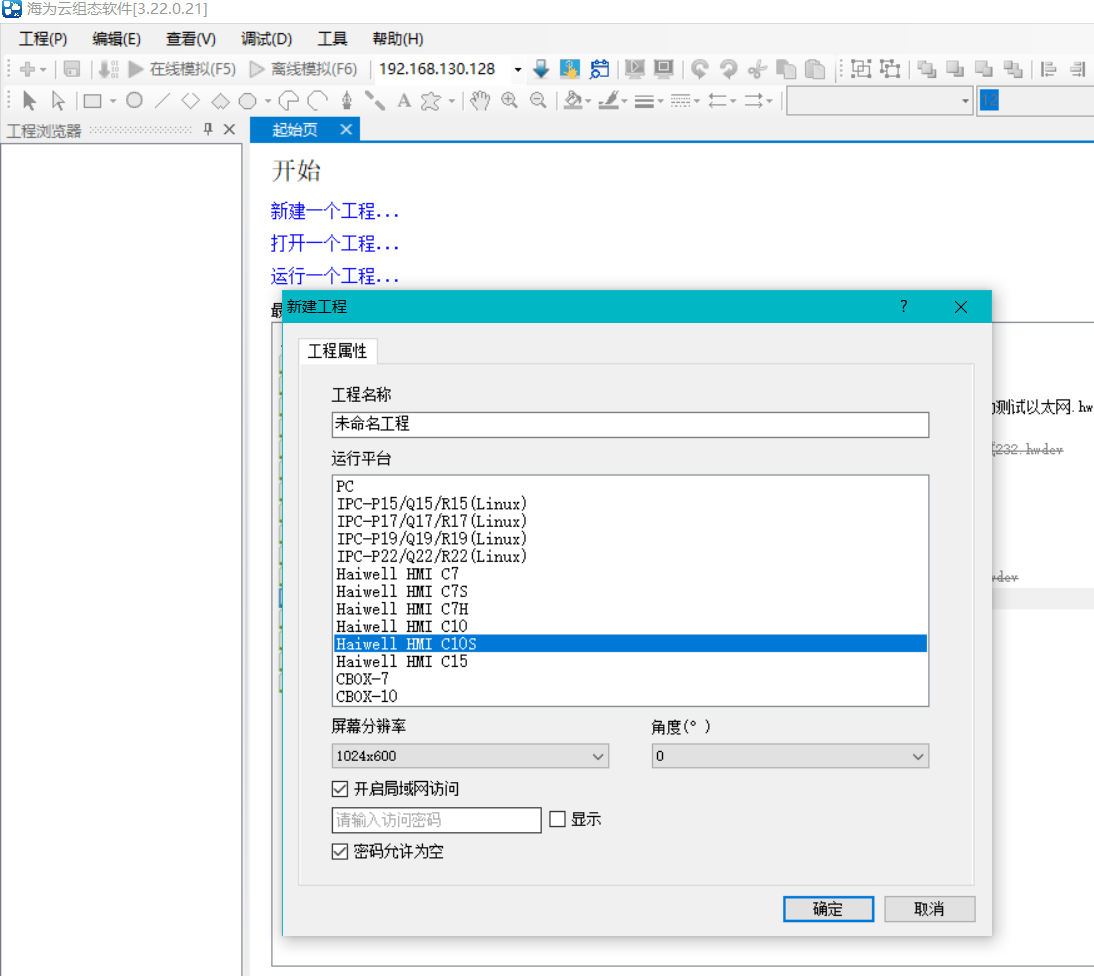Select the hand pan tool
1094x976 pixels.
pyautogui.click(x=479, y=101)
